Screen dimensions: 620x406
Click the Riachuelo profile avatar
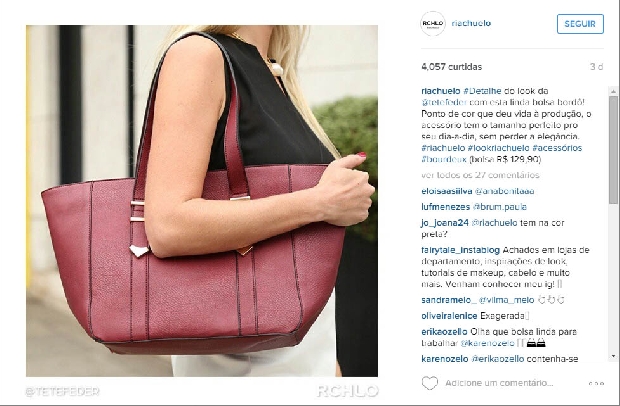tap(433, 23)
